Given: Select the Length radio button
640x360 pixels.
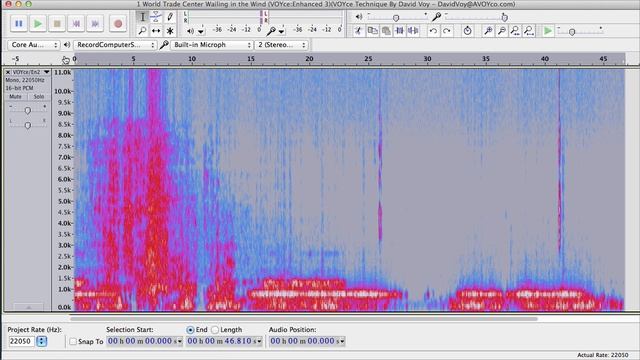Looking at the screenshot, I should (215, 330).
